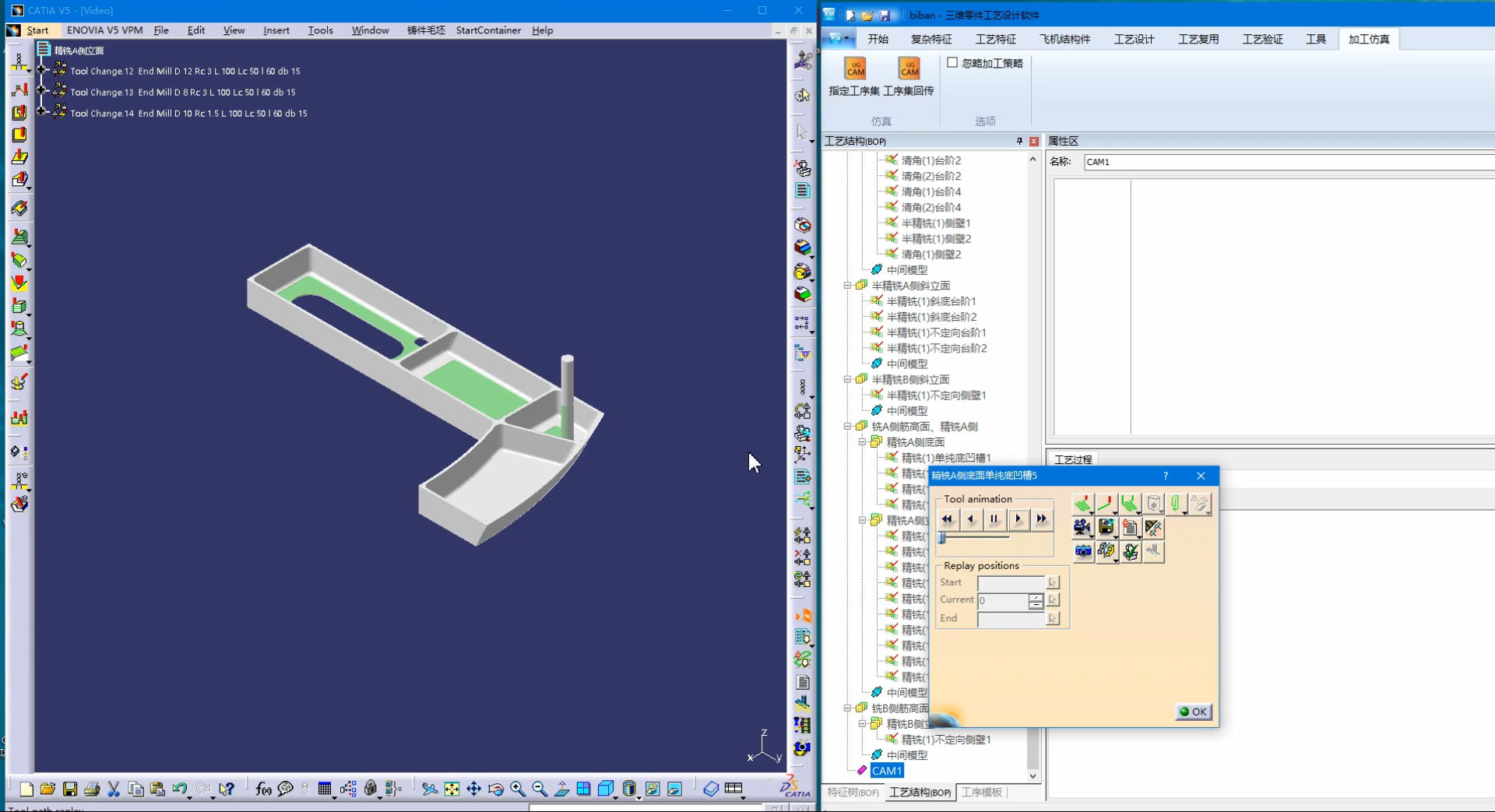Click the Fit All In view icon

pos(452,789)
